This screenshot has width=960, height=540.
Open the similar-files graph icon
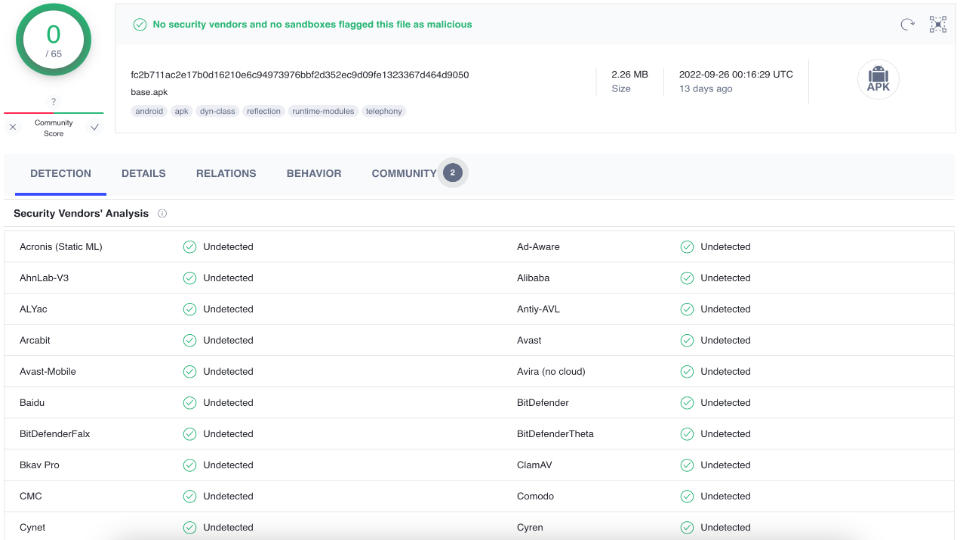[938, 24]
